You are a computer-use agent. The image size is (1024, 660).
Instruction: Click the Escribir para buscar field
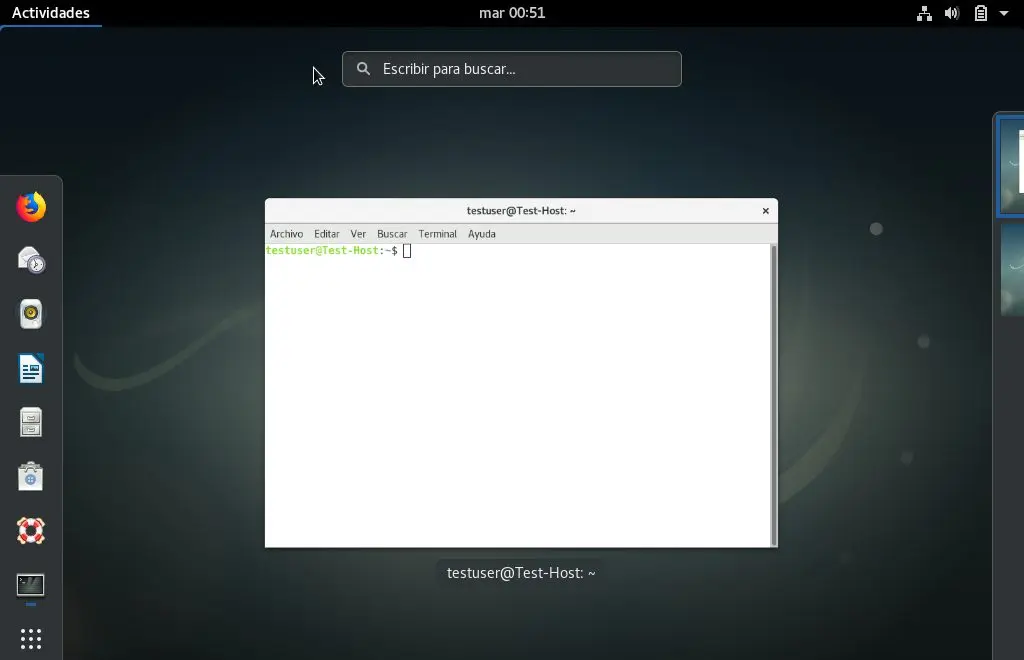tap(511, 69)
